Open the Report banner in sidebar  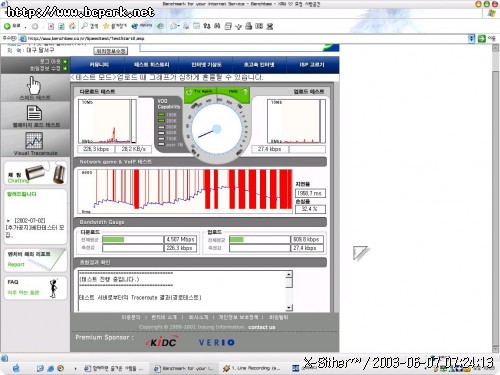pyautogui.click(x=35, y=259)
